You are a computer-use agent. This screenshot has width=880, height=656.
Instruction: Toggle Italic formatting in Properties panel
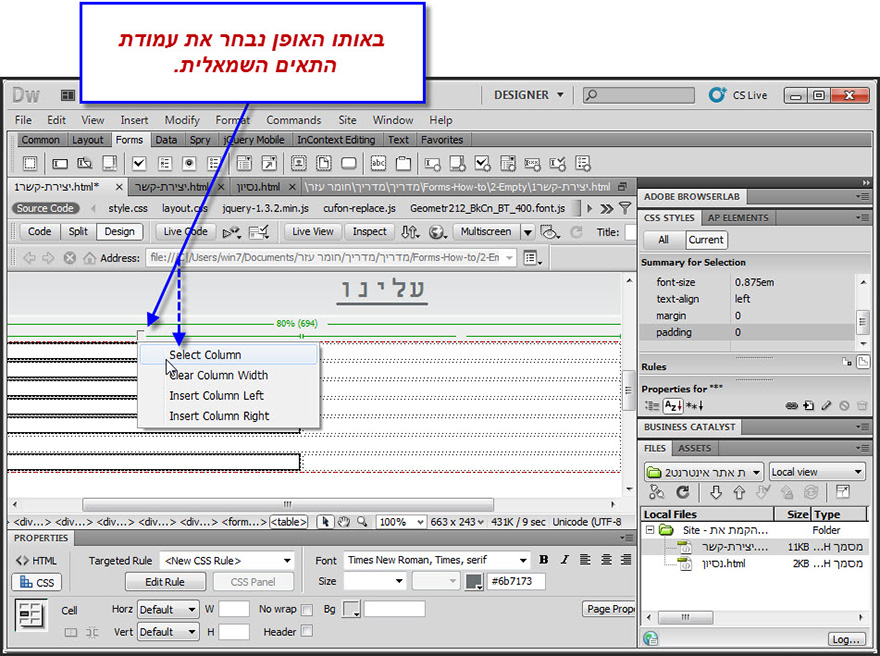(x=564, y=559)
